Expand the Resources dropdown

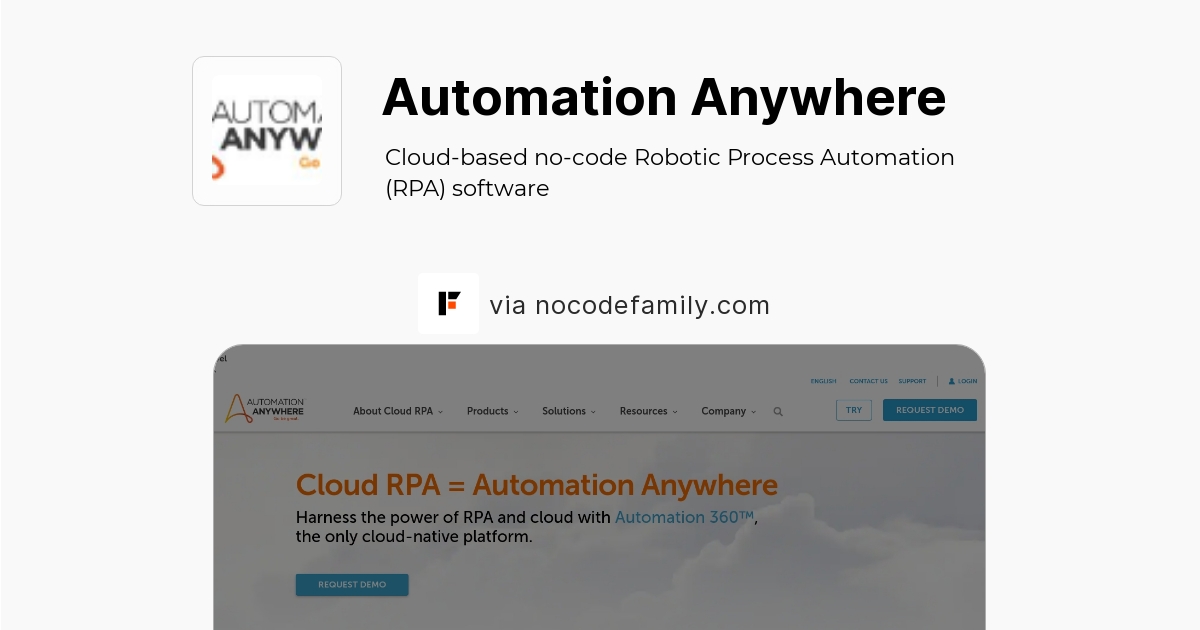pos(646,411)
